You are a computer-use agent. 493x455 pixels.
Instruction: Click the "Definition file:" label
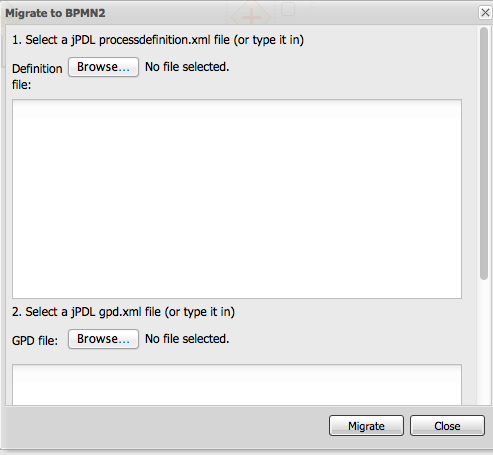[x=37, y=77]
